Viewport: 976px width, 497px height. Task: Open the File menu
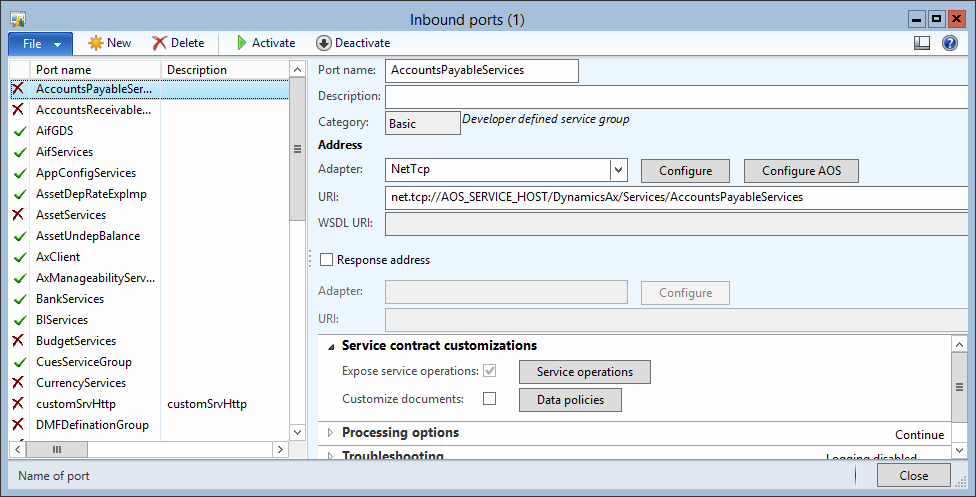(40, 43)
